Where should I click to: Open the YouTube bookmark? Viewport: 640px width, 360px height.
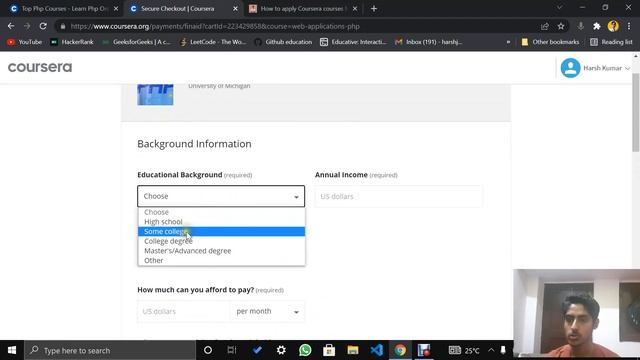click(24, 42)
